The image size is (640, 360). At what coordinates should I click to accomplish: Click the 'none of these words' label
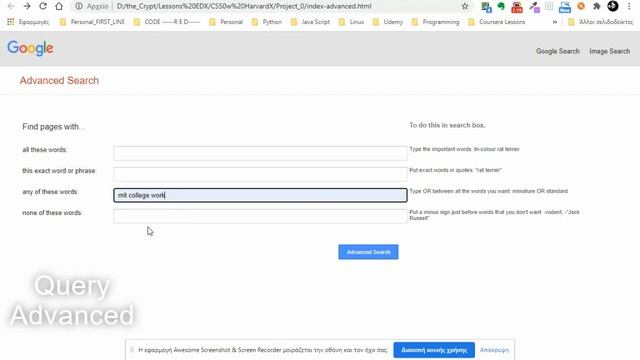[52, 213]
